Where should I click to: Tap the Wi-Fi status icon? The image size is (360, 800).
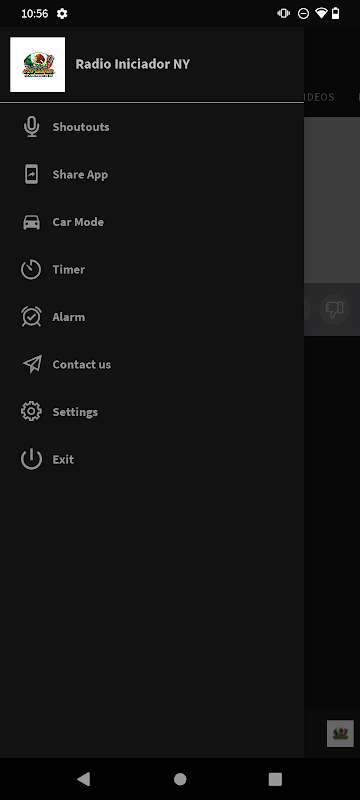(321, 13)
